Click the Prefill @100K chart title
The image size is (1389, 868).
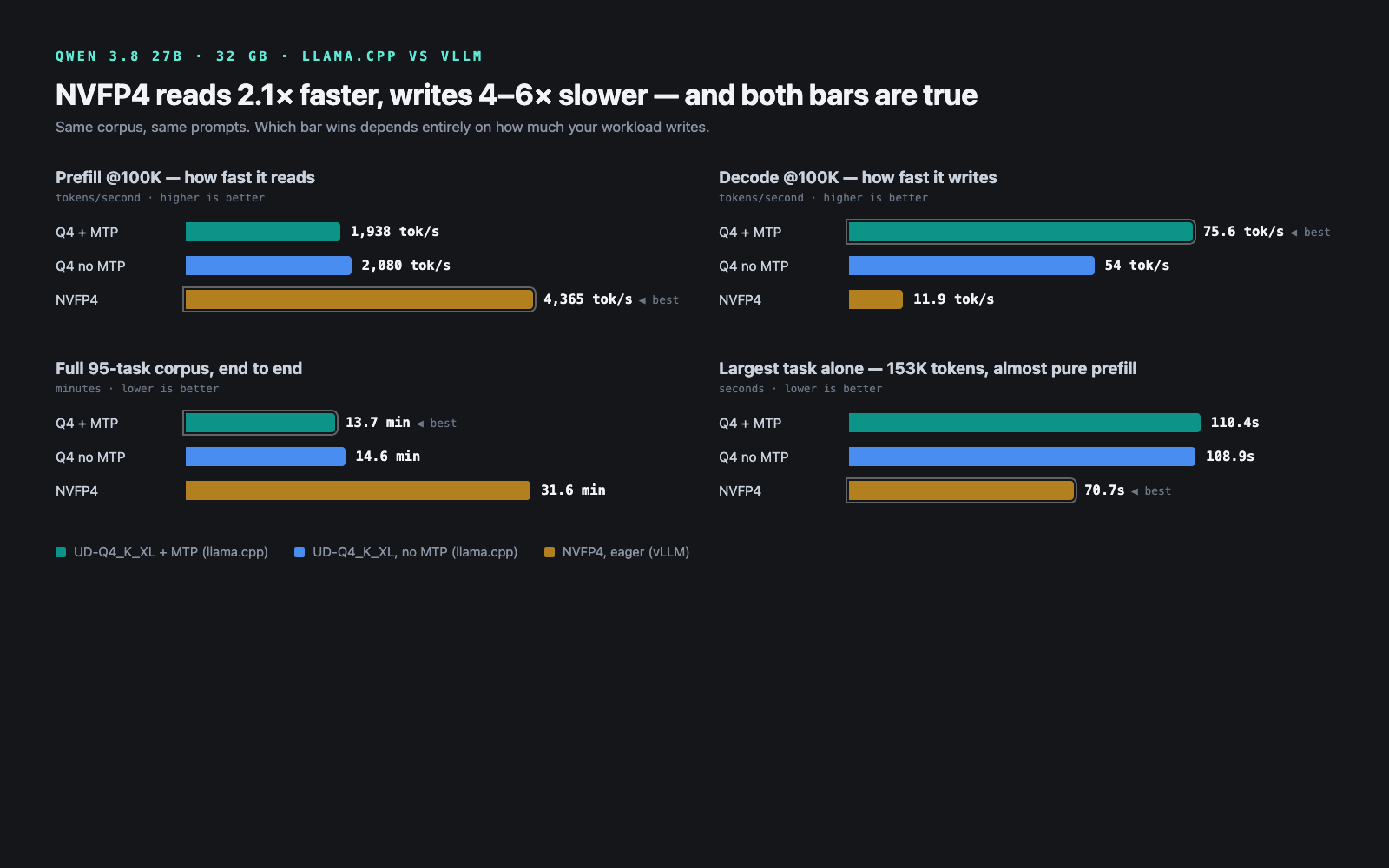[x=185, y=177]
